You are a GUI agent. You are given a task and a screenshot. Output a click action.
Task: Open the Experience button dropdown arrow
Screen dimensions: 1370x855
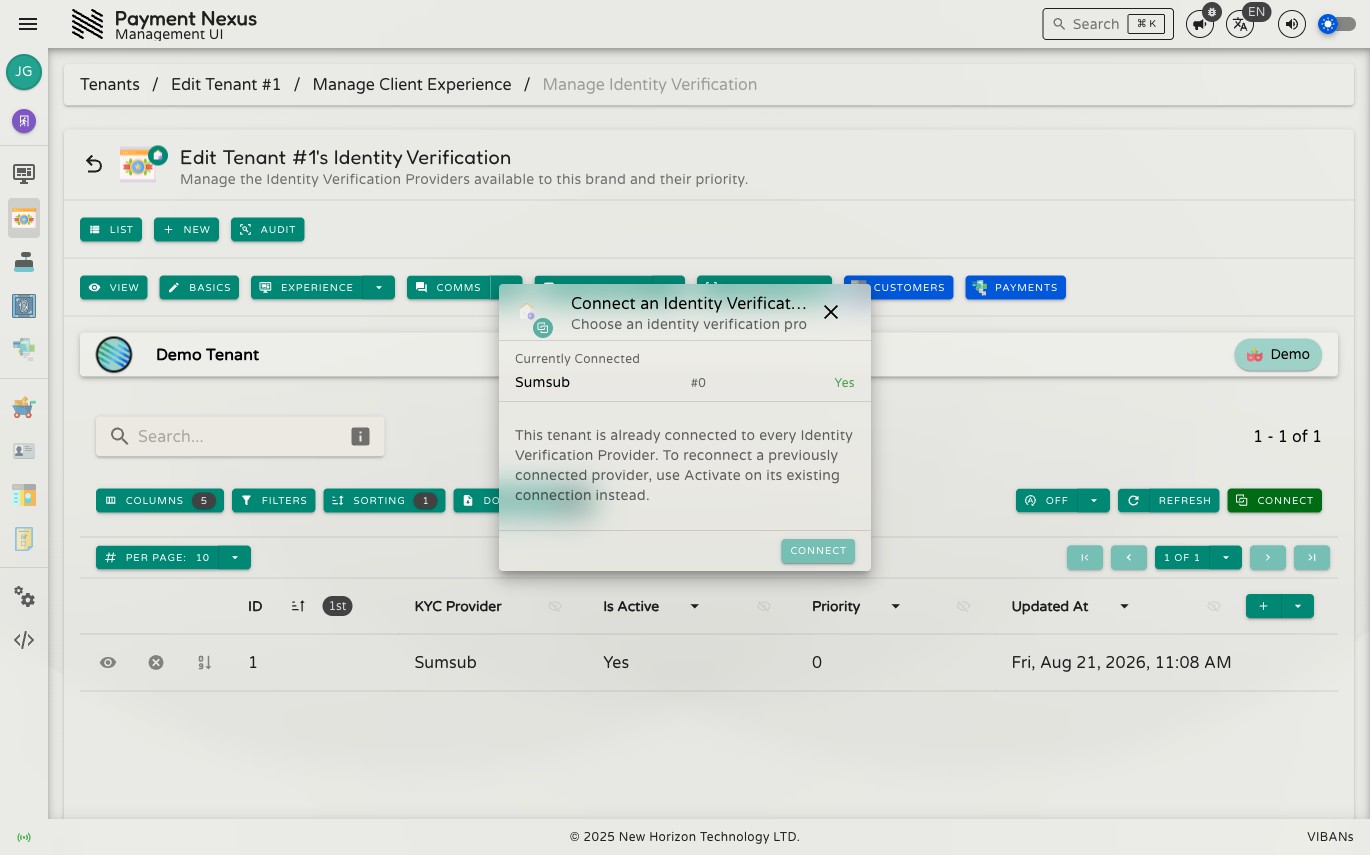coord(379,287)
